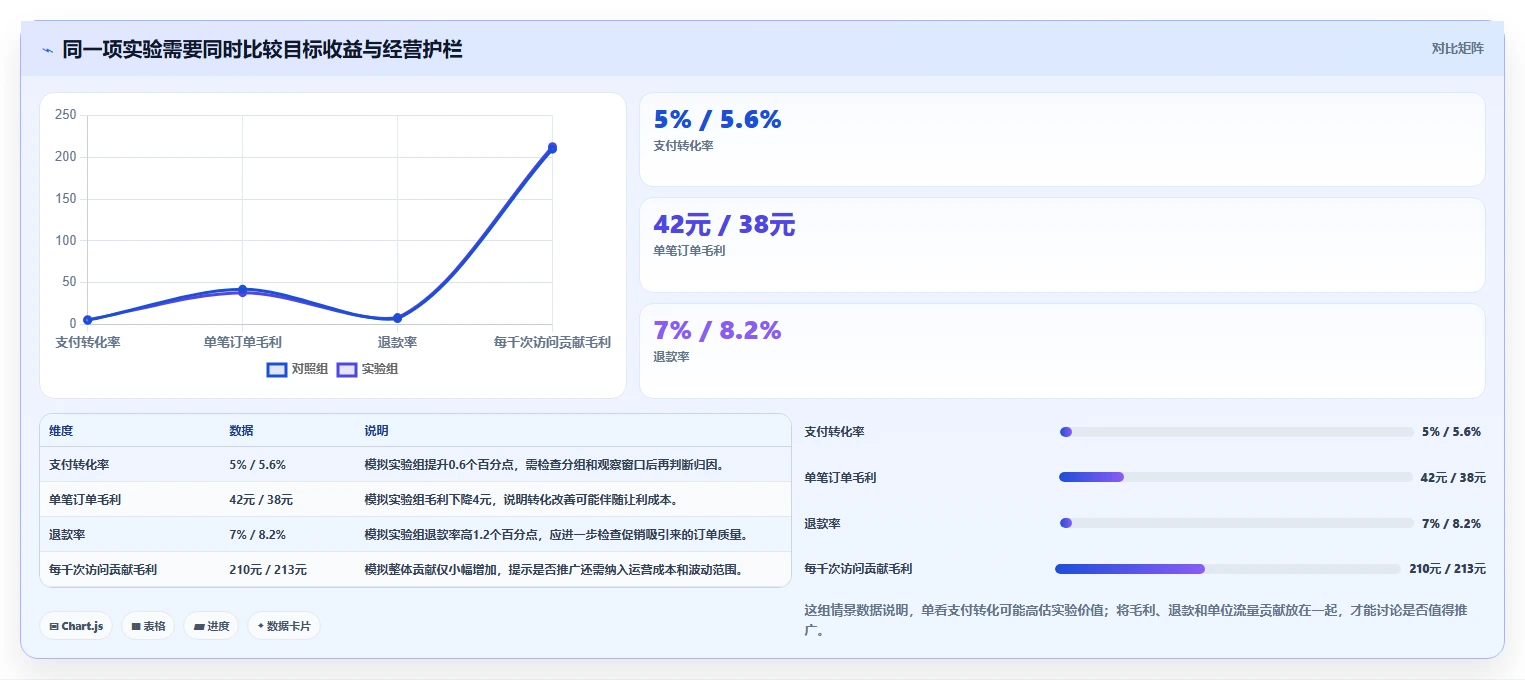Toggle the 实验组 legend entry
Viewport: 1525px width, 680px height.
367,369
